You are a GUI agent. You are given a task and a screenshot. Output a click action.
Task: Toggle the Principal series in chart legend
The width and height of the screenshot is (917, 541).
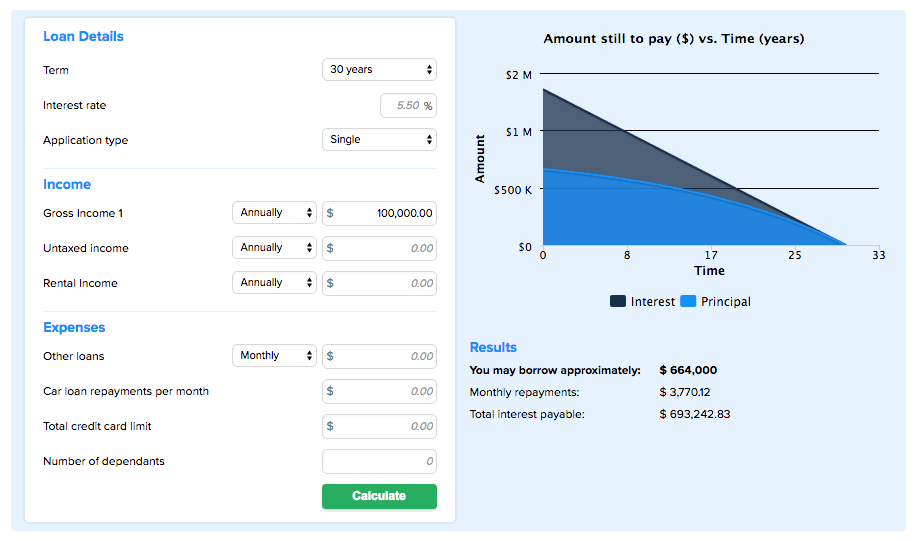click(725, 302)
